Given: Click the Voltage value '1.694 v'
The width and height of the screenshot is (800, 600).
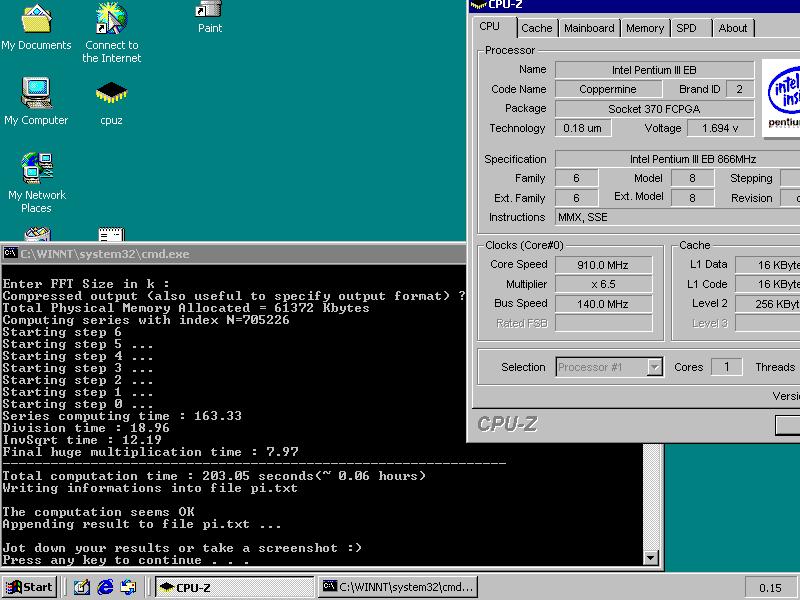Looking at the screenshot, I should pos(720,128).
